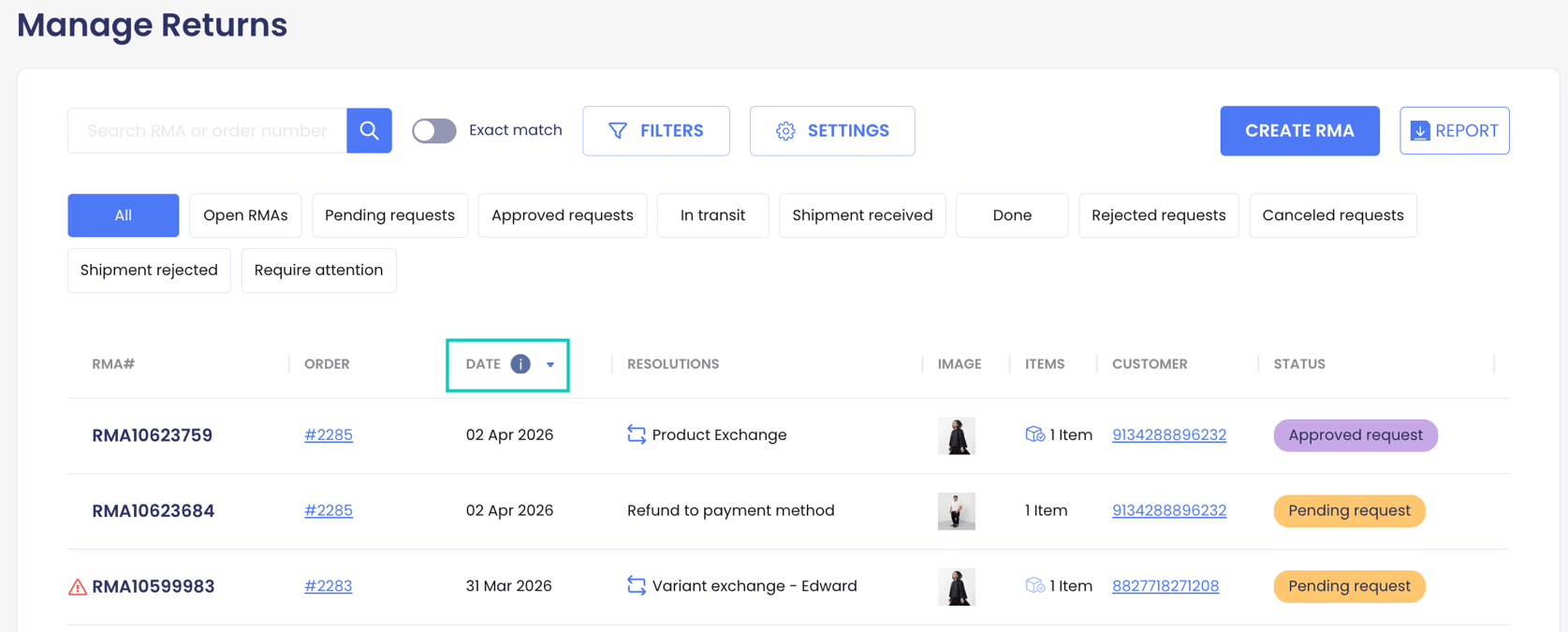Click the info icon beside DATE header
Image resolution: width=1568 pixels, height=632 pixels.
click(520, 364)
